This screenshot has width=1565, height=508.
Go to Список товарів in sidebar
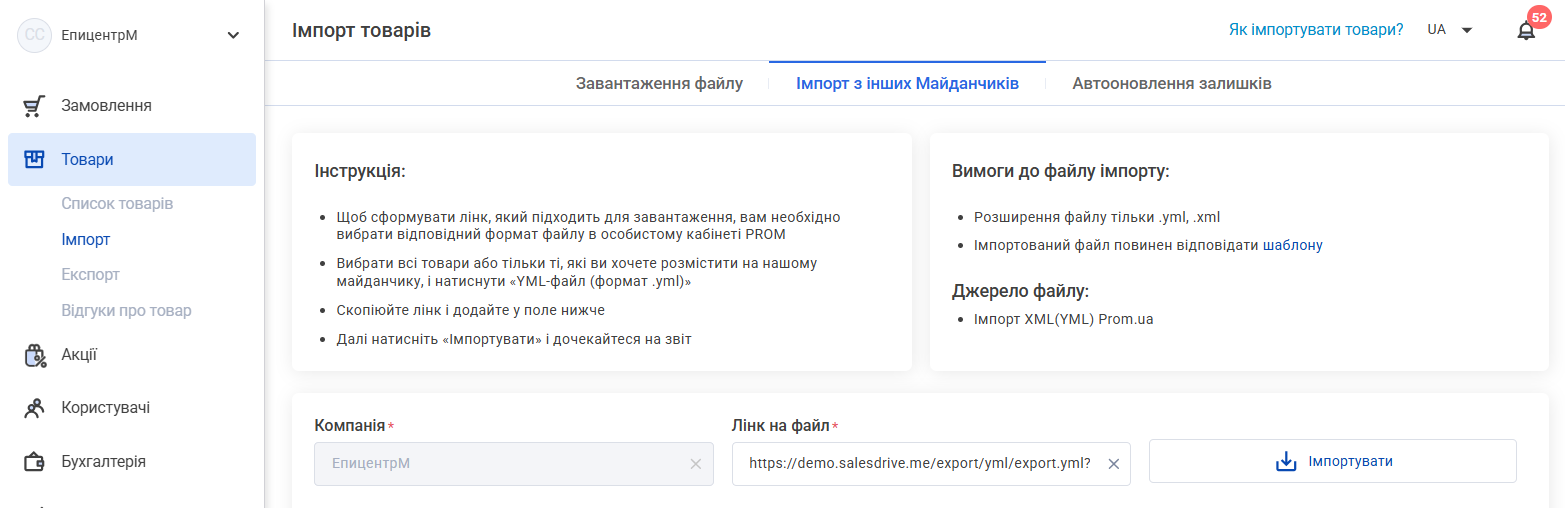coord(117,204)
